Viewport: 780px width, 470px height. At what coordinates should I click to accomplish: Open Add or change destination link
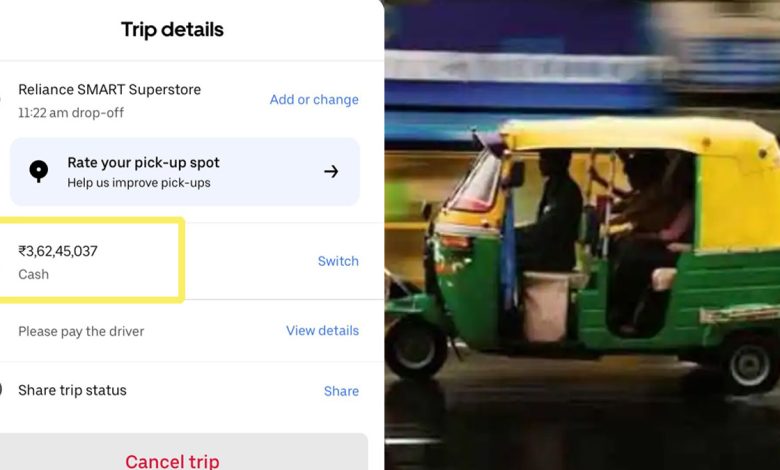314,99
